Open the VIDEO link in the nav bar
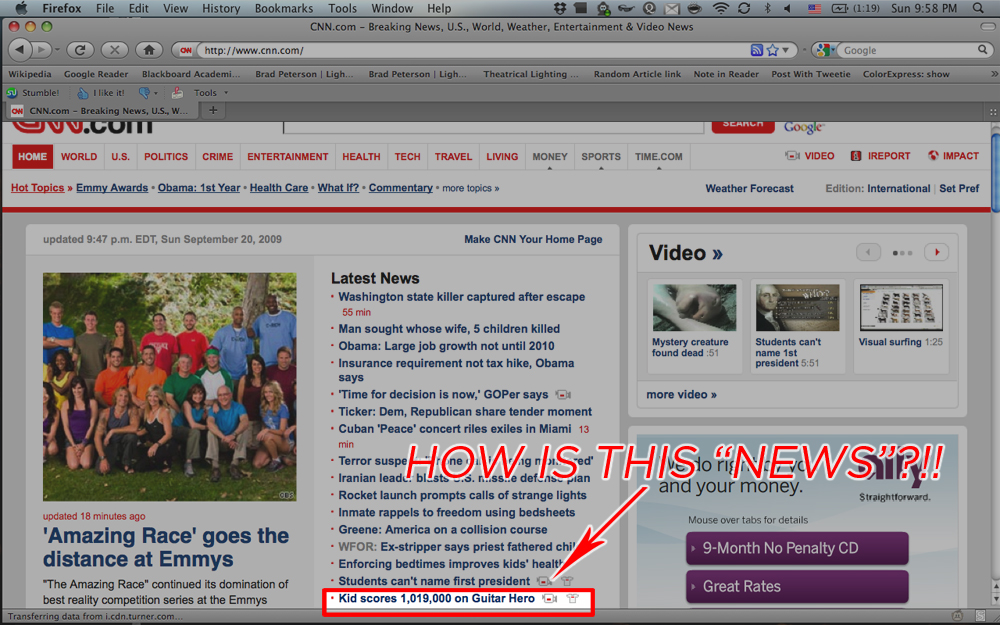This screenshot has height=625, width=1000. pos(810,156)
